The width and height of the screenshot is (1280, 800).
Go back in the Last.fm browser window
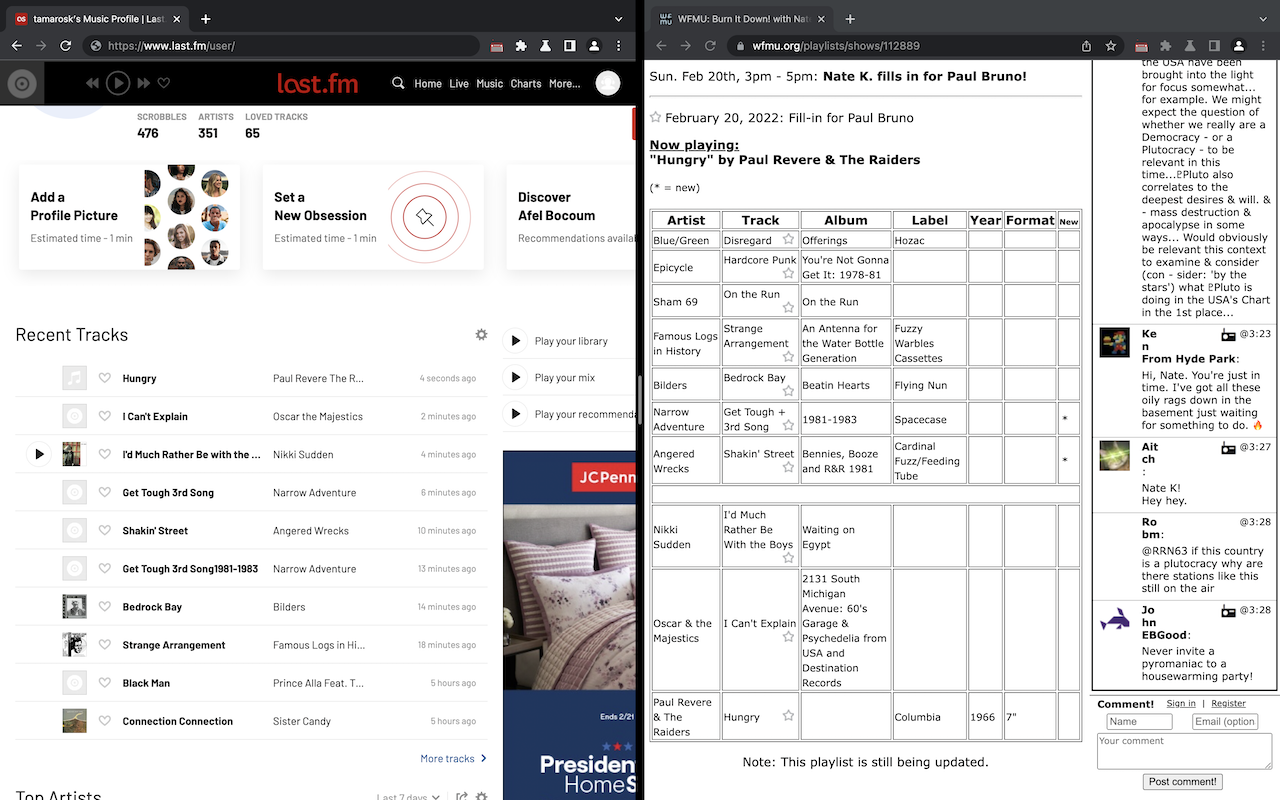[x=17, y=46]
